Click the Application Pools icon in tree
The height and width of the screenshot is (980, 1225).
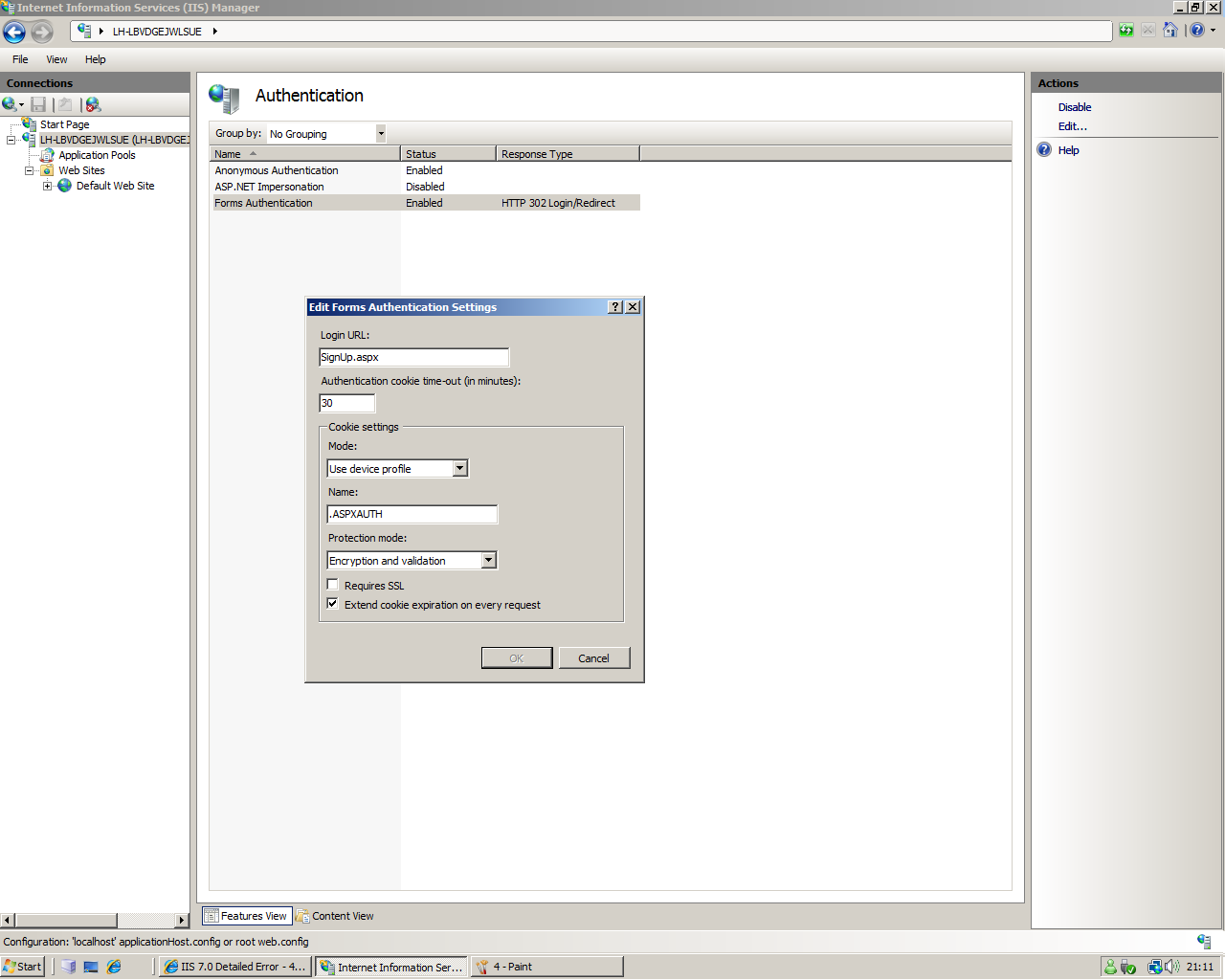47,155
